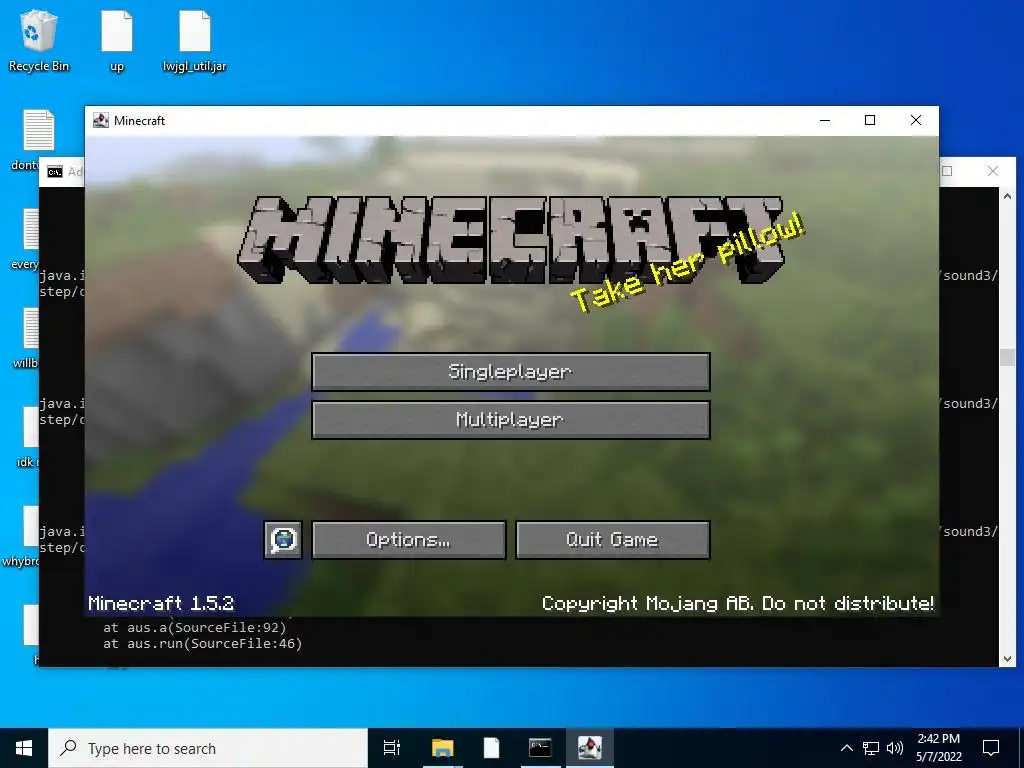Open the notification center icon

(x=991, y=748)
